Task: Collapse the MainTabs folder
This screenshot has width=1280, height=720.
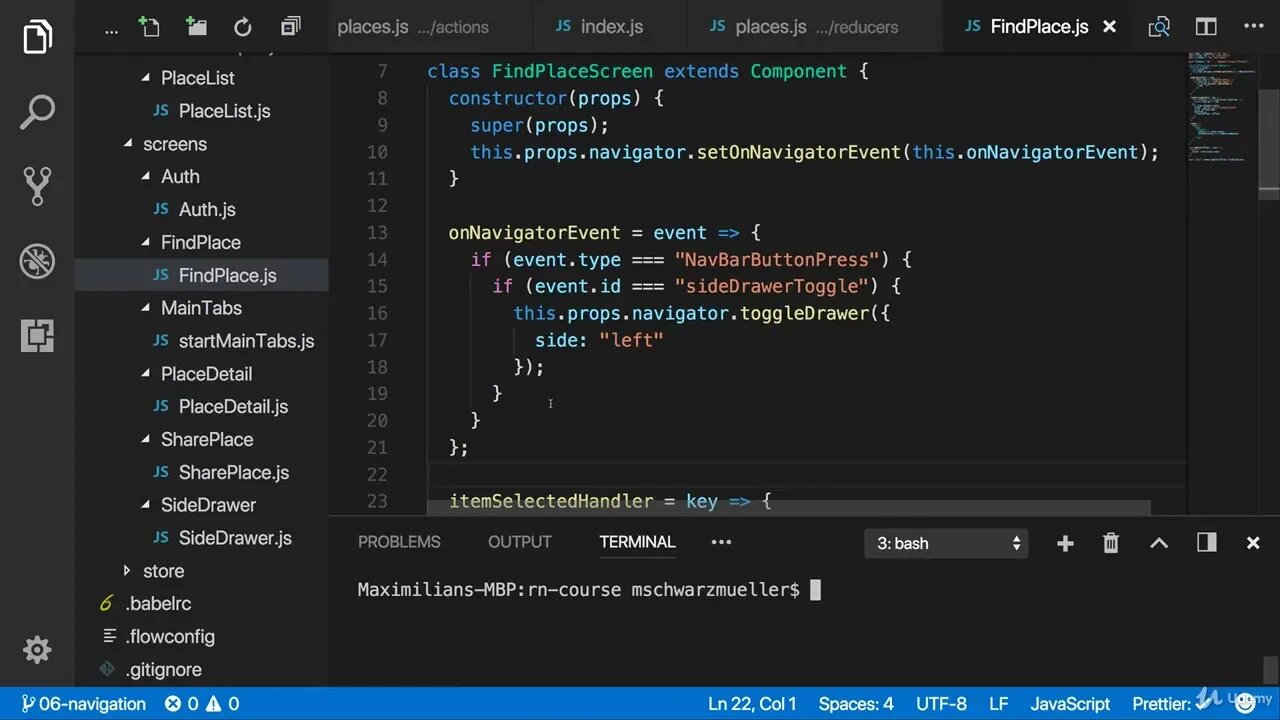Action: tap(201, 308)
